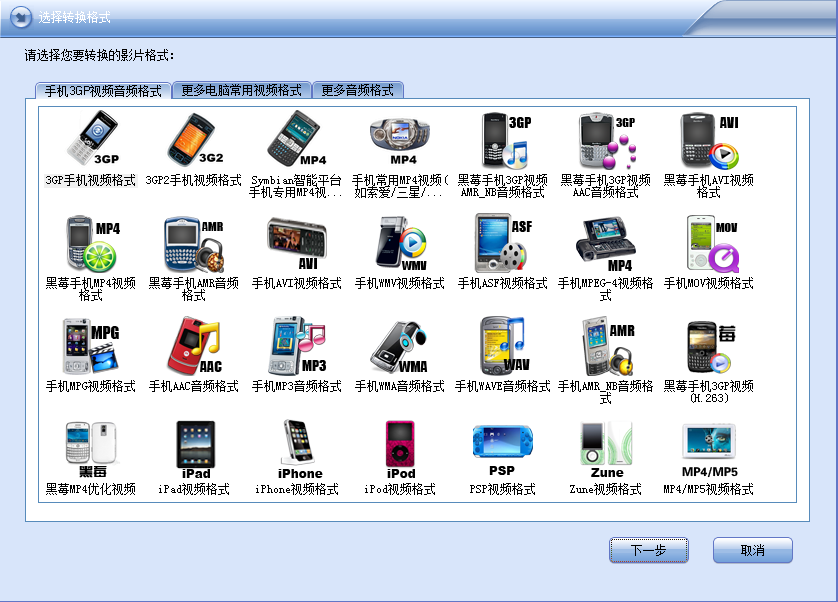This screenshot has width=838, height=602.
Task: Pick the 手机MOV视频格式 QuickTime icon
Action: 713,244
